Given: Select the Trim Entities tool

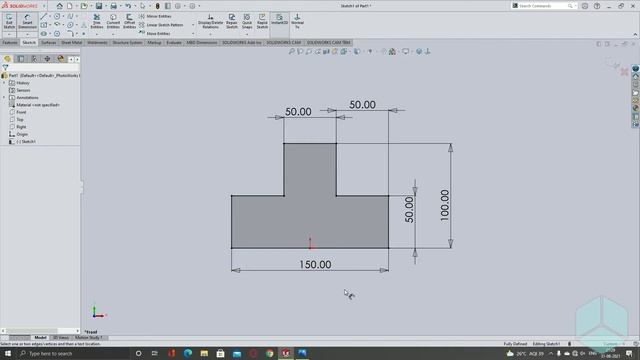Looking at the screenshot, I should tap(97, 21).
